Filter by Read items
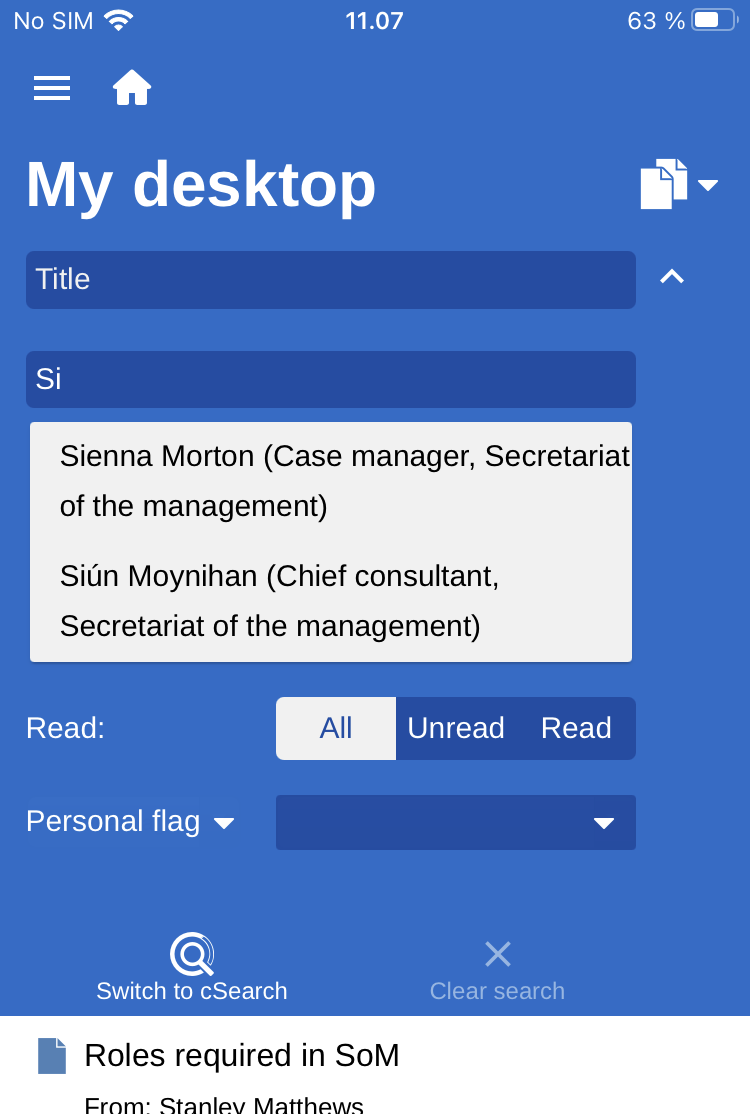750x1114 pixels. (576, 728)
